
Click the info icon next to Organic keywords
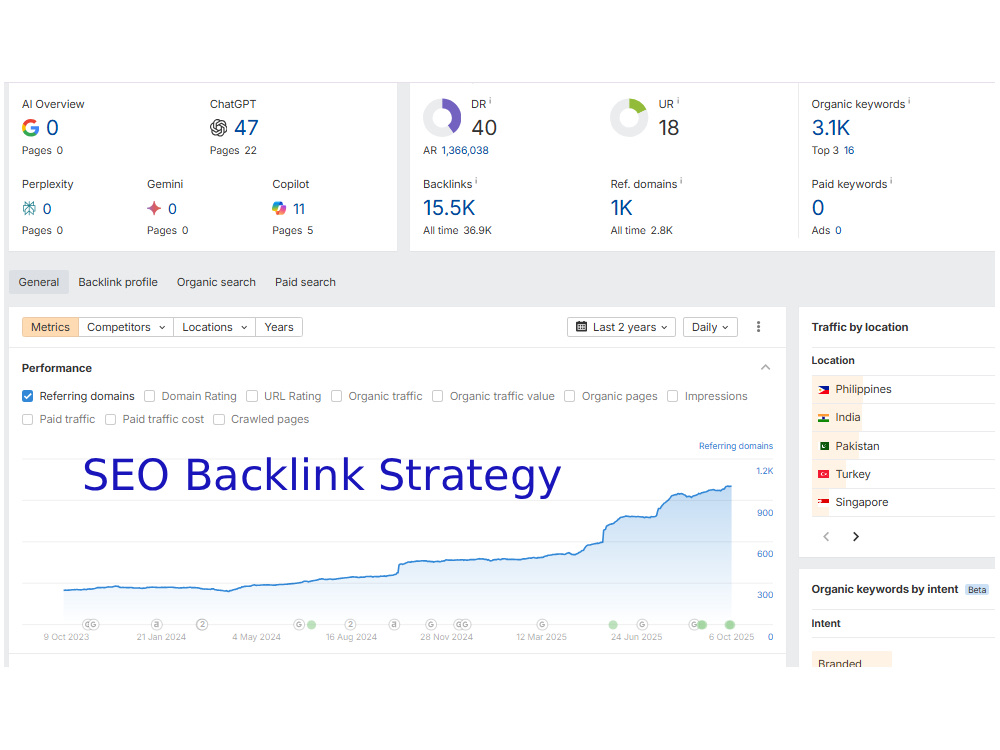pos(909,101)
